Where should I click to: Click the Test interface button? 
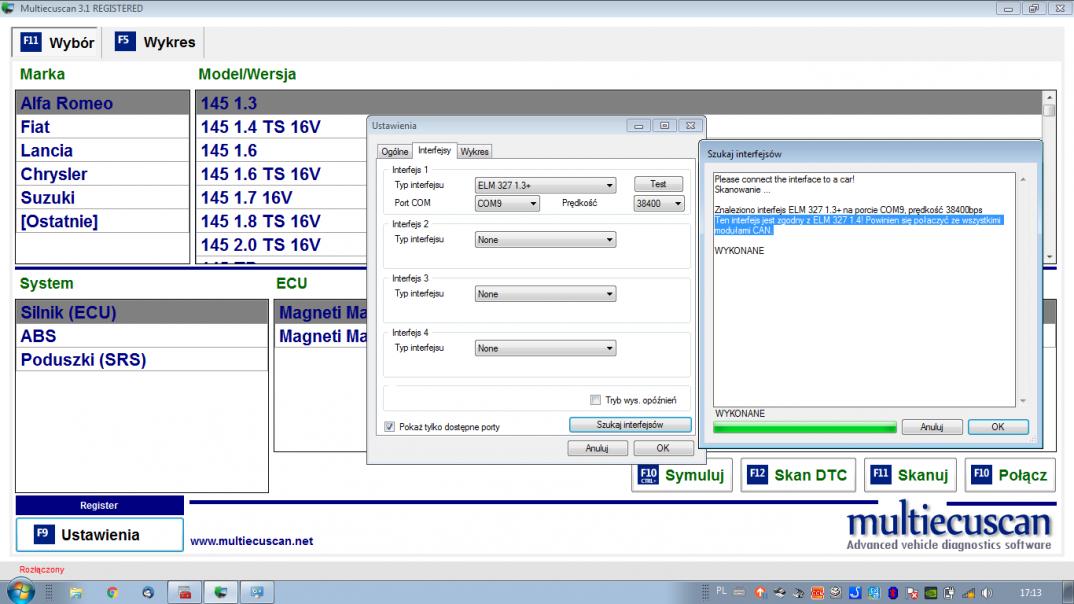point(658,184)
